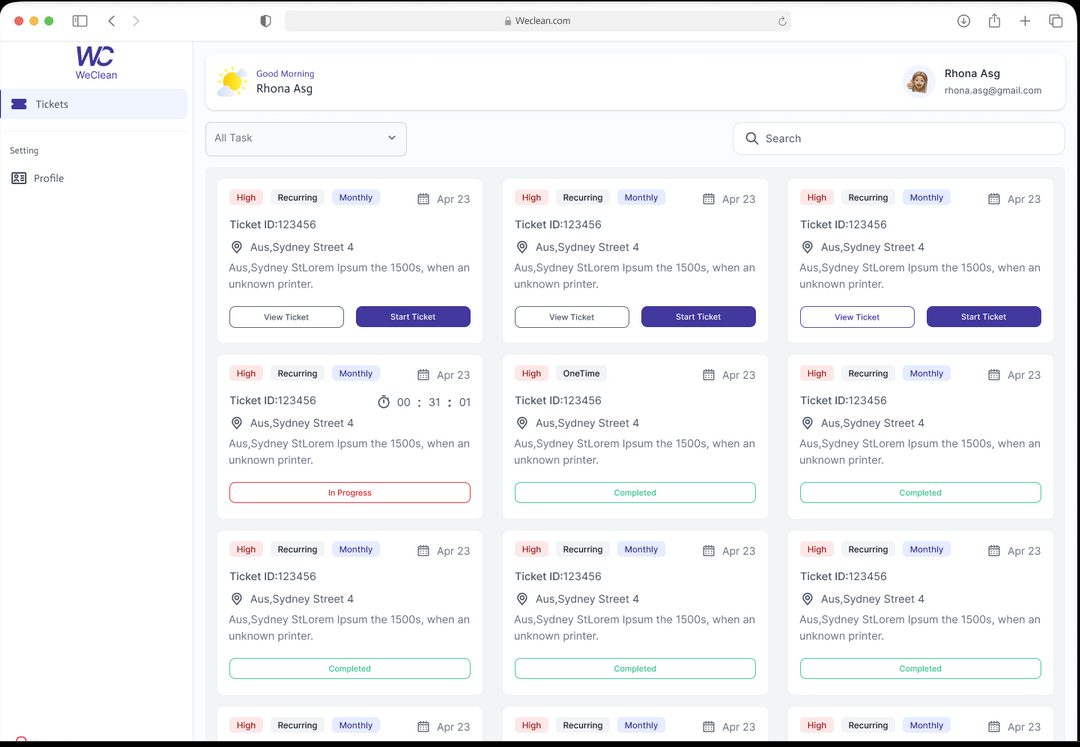This screenshot has height=747, width=1080.
Task: Click inside the Search input field
Action: tap(880, 138)
